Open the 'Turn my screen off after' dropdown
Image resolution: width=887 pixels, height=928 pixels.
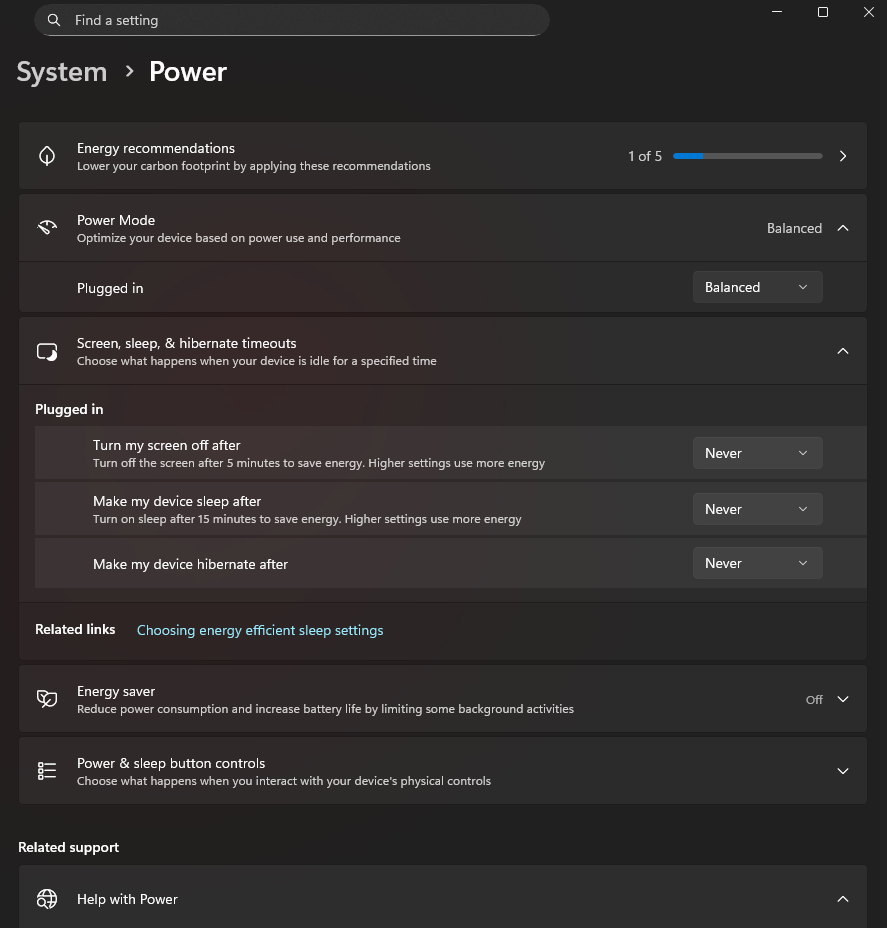[757, 453]
